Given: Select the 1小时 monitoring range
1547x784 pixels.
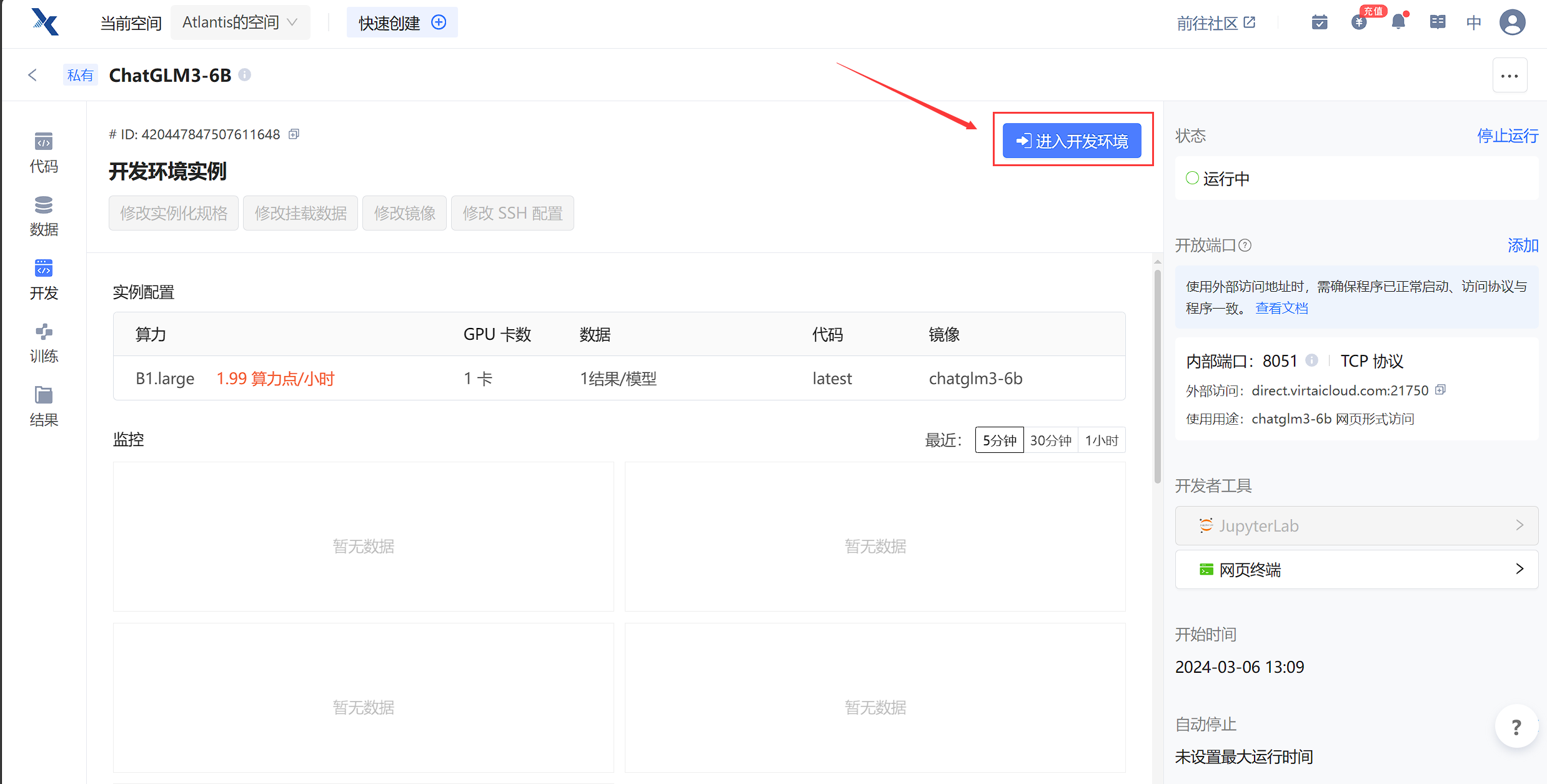Looking at the screenshot, I should tap(1102, 440).
